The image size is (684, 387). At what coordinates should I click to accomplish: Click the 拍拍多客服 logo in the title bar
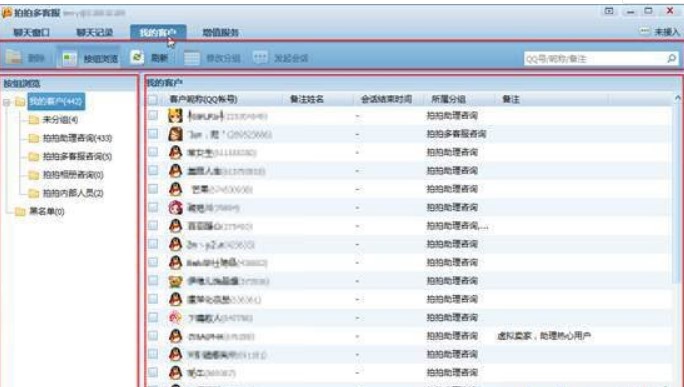[7, 13]
